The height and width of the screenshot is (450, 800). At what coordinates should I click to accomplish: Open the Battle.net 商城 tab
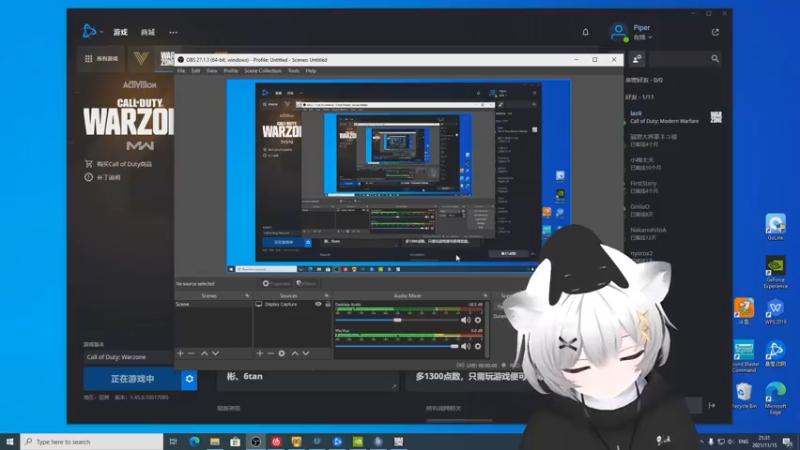point(148,32)
